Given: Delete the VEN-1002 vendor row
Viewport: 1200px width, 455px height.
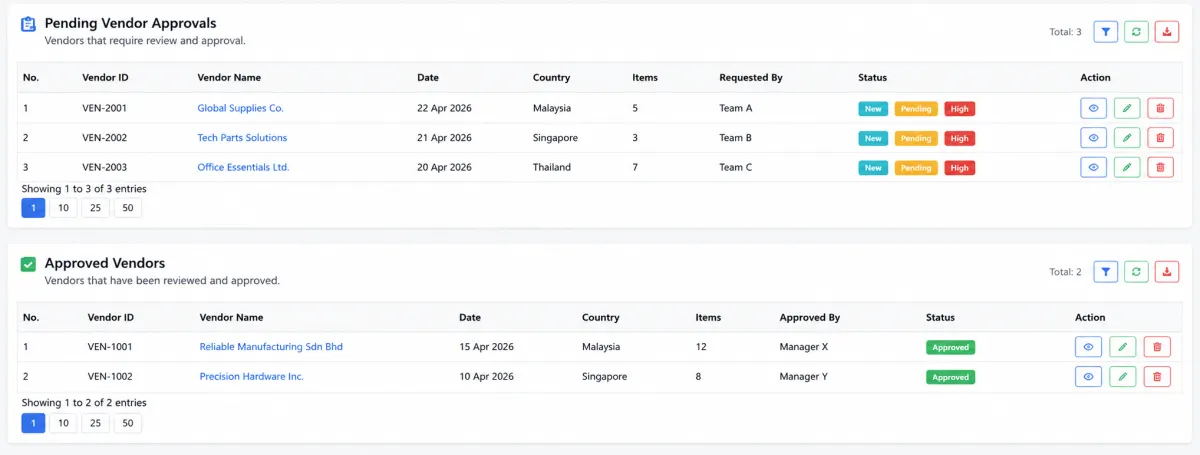Looking at the screenshot, I should 1157,377.
